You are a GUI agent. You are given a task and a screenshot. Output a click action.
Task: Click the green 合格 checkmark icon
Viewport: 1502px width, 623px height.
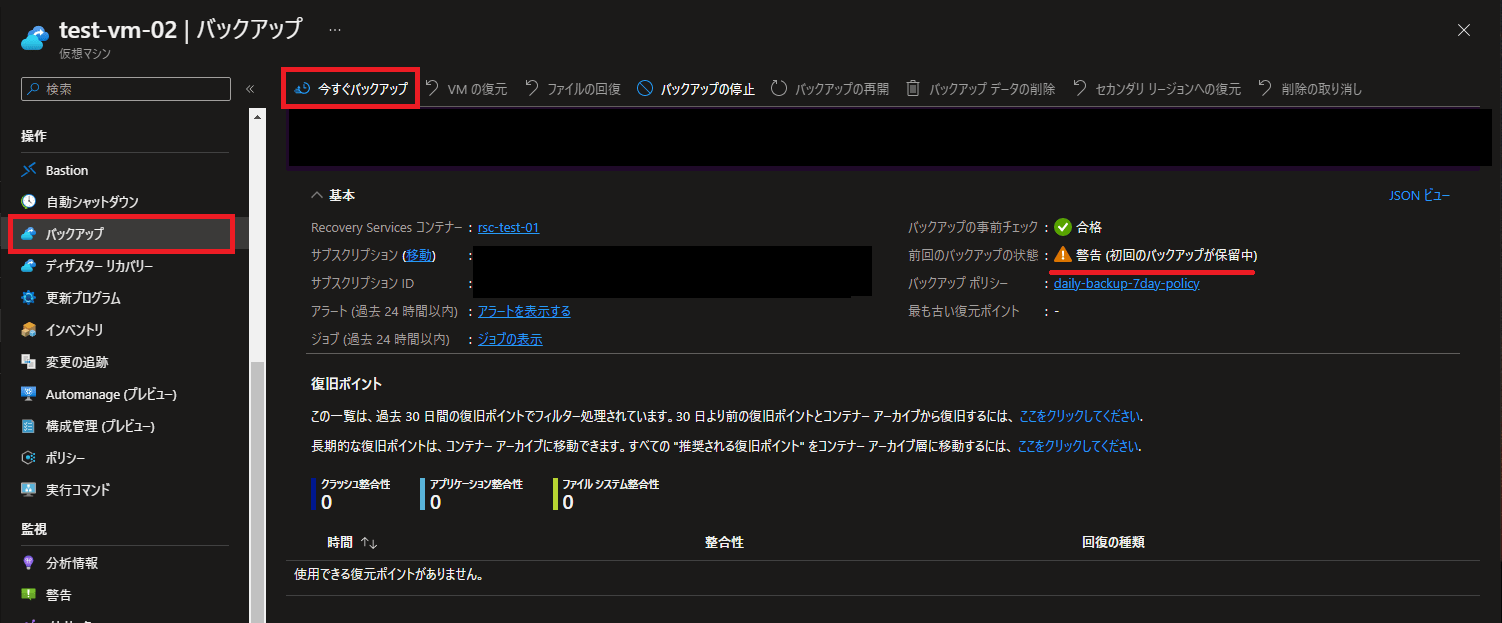click(1063, 227)
